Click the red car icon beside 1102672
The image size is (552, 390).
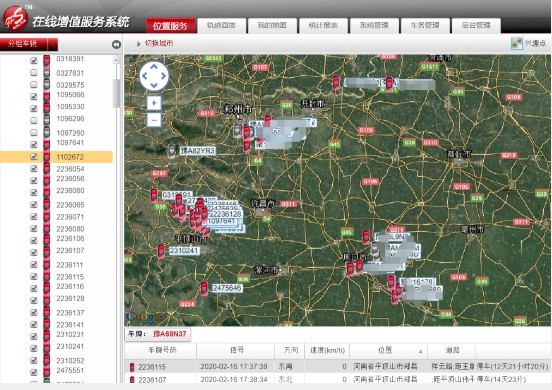[46, 157]
